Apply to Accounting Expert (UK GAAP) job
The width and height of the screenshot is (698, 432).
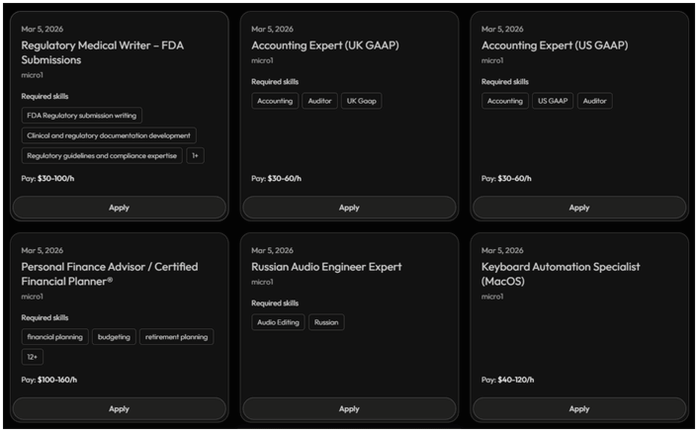point(349,208)
